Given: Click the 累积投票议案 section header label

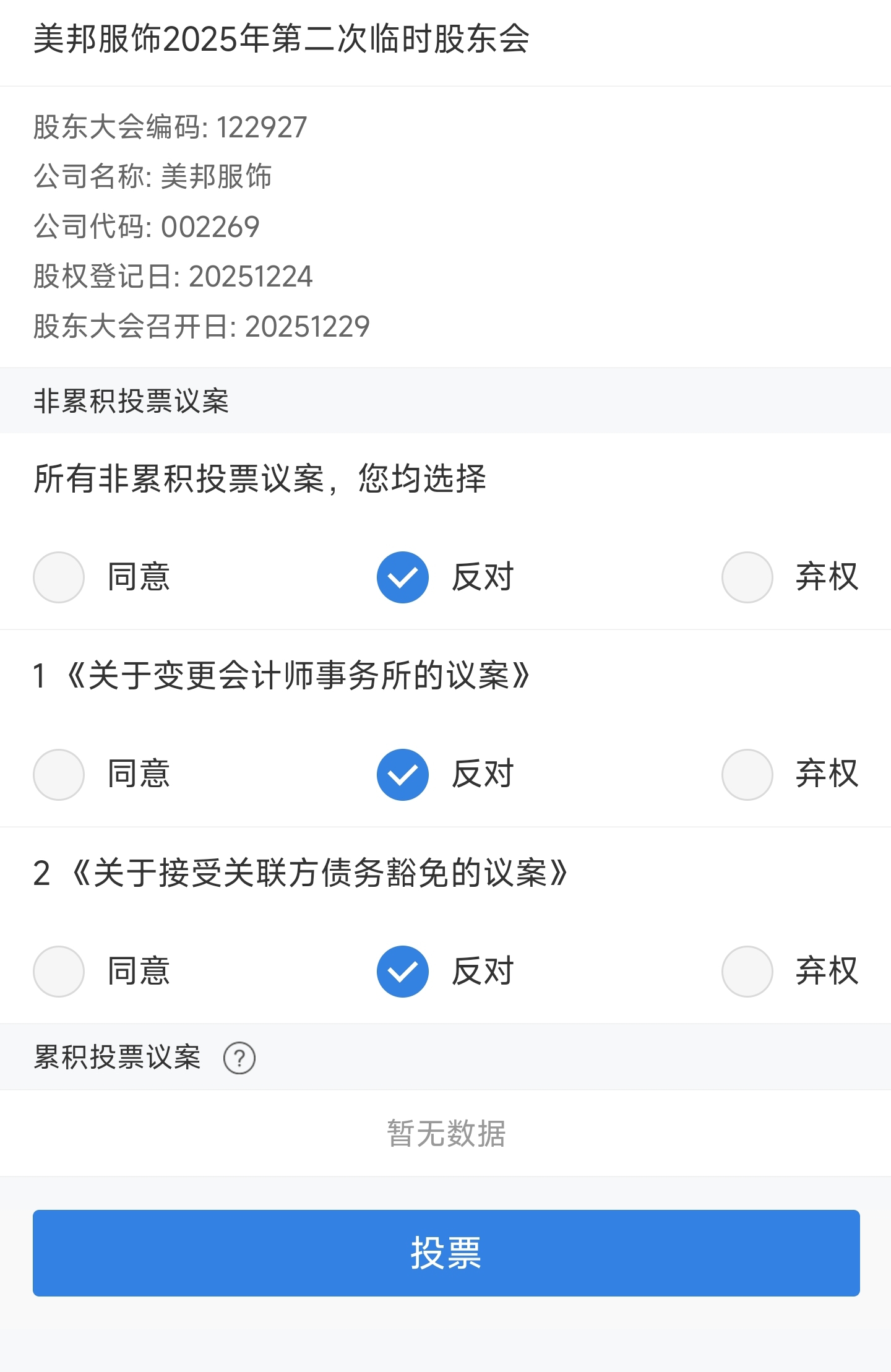Looking at the screenshot, I should (x=118, y=1057).
